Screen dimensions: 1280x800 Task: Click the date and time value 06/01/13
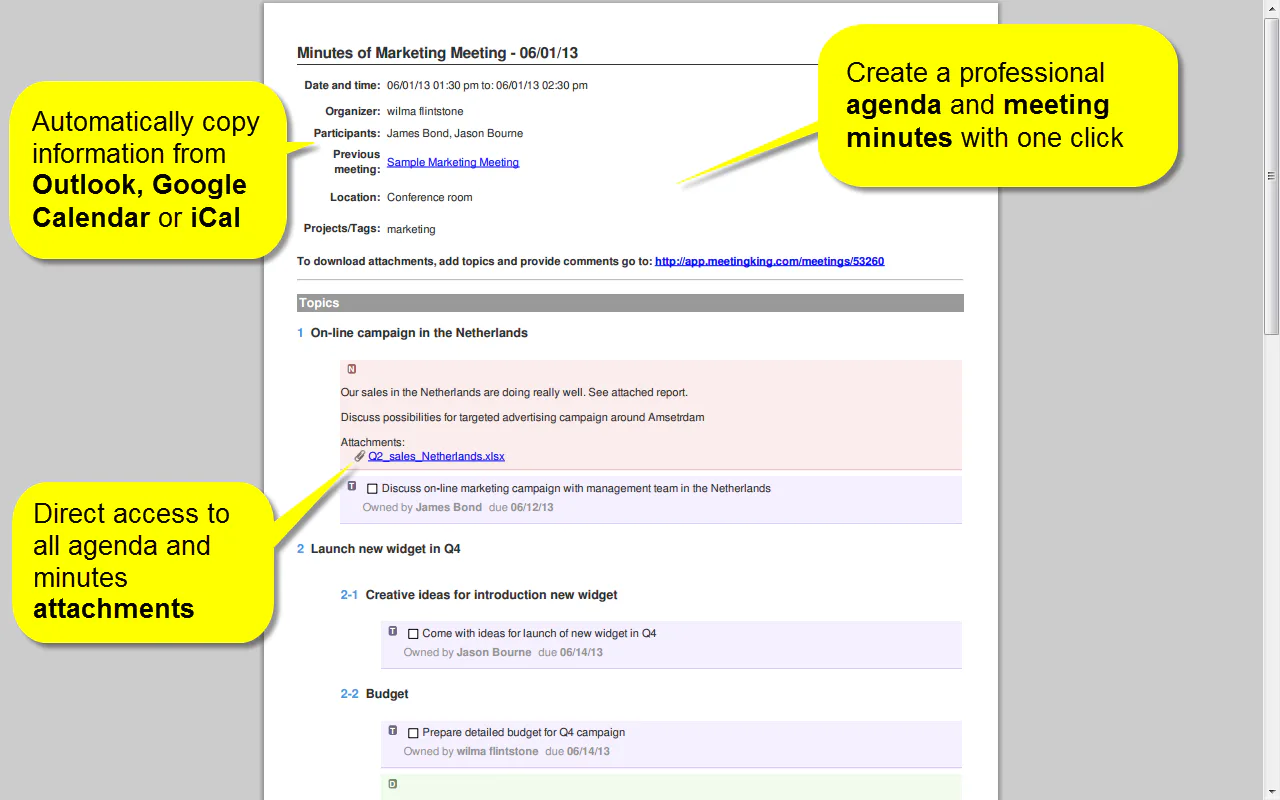[x=487, y=86]
